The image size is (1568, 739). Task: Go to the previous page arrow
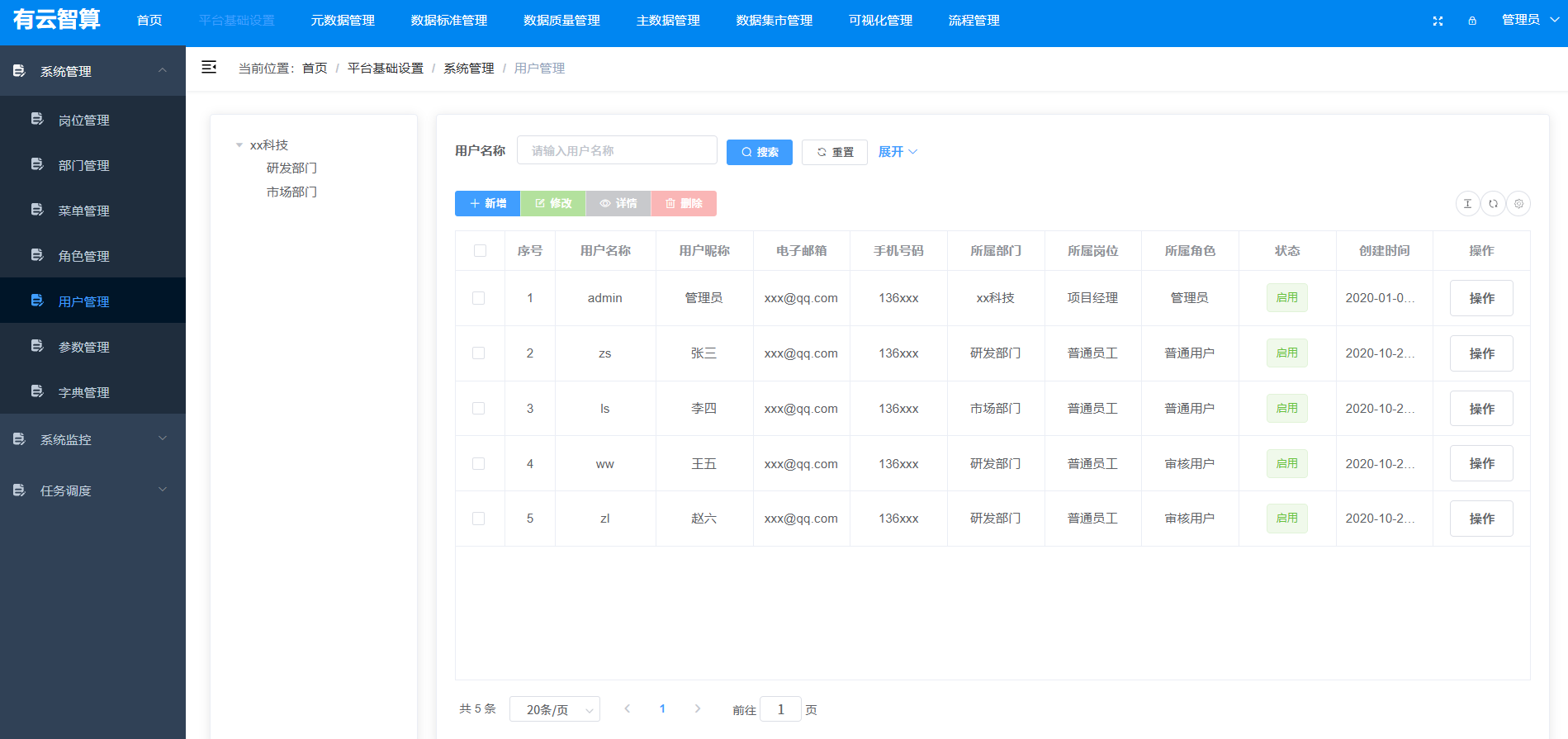pos(628,708)
